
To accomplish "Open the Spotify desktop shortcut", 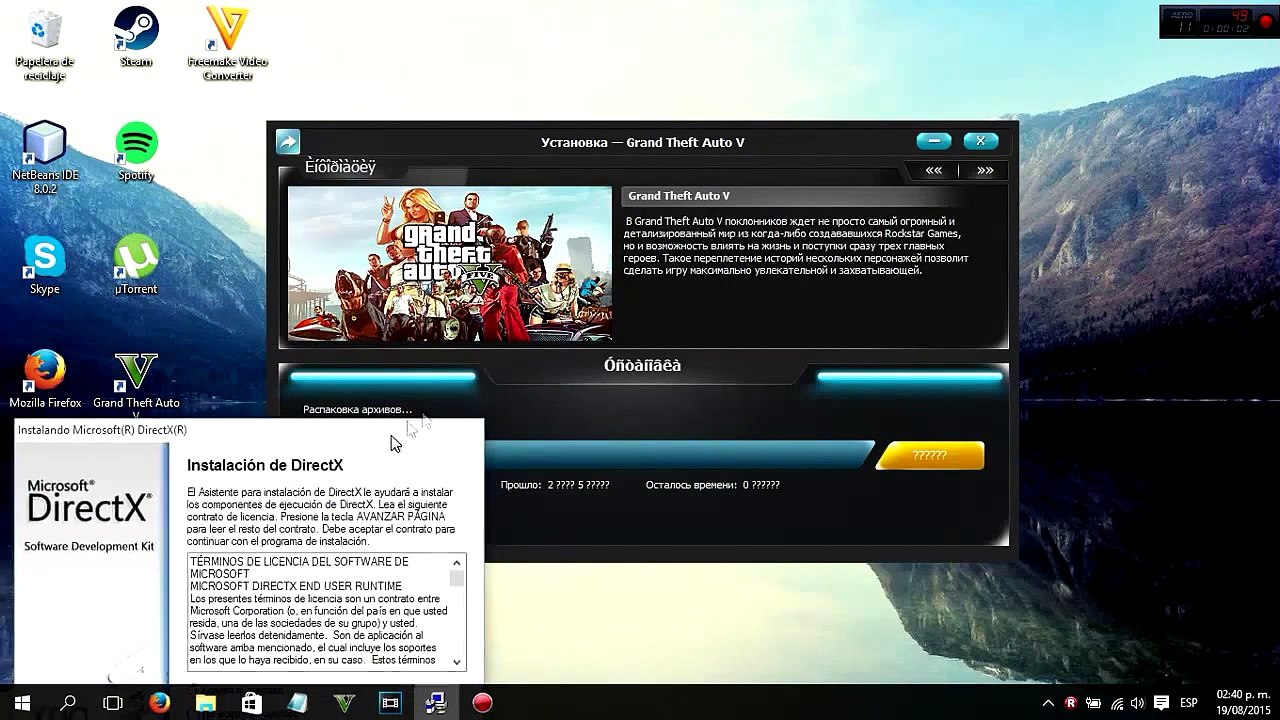I will click(x=136, y=152).
